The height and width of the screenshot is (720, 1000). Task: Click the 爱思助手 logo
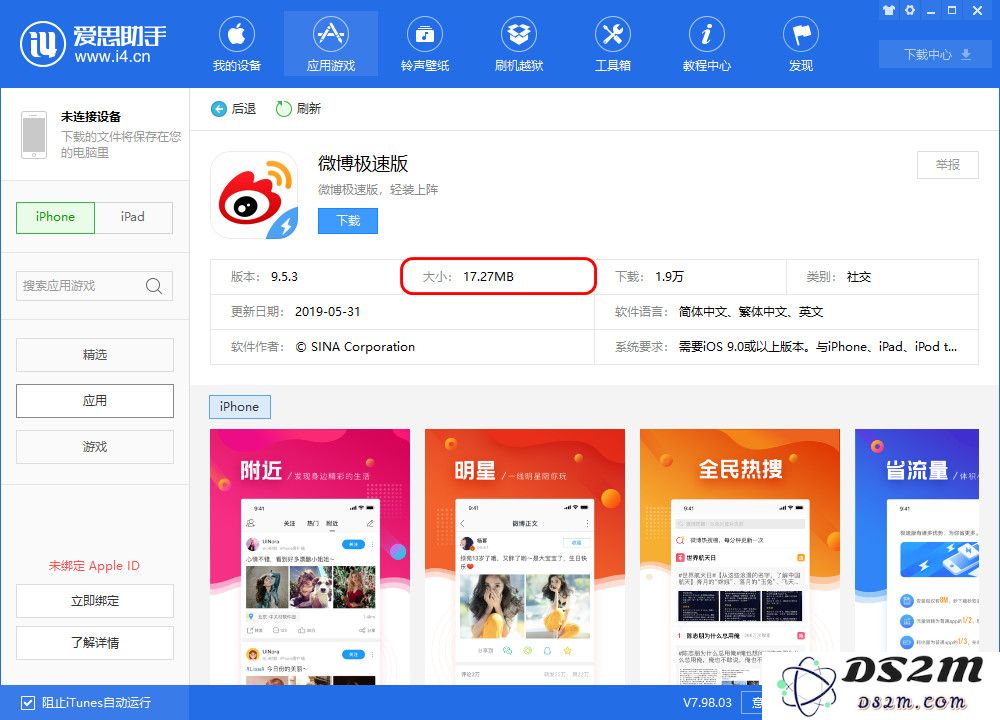click(x=93, y=44)
